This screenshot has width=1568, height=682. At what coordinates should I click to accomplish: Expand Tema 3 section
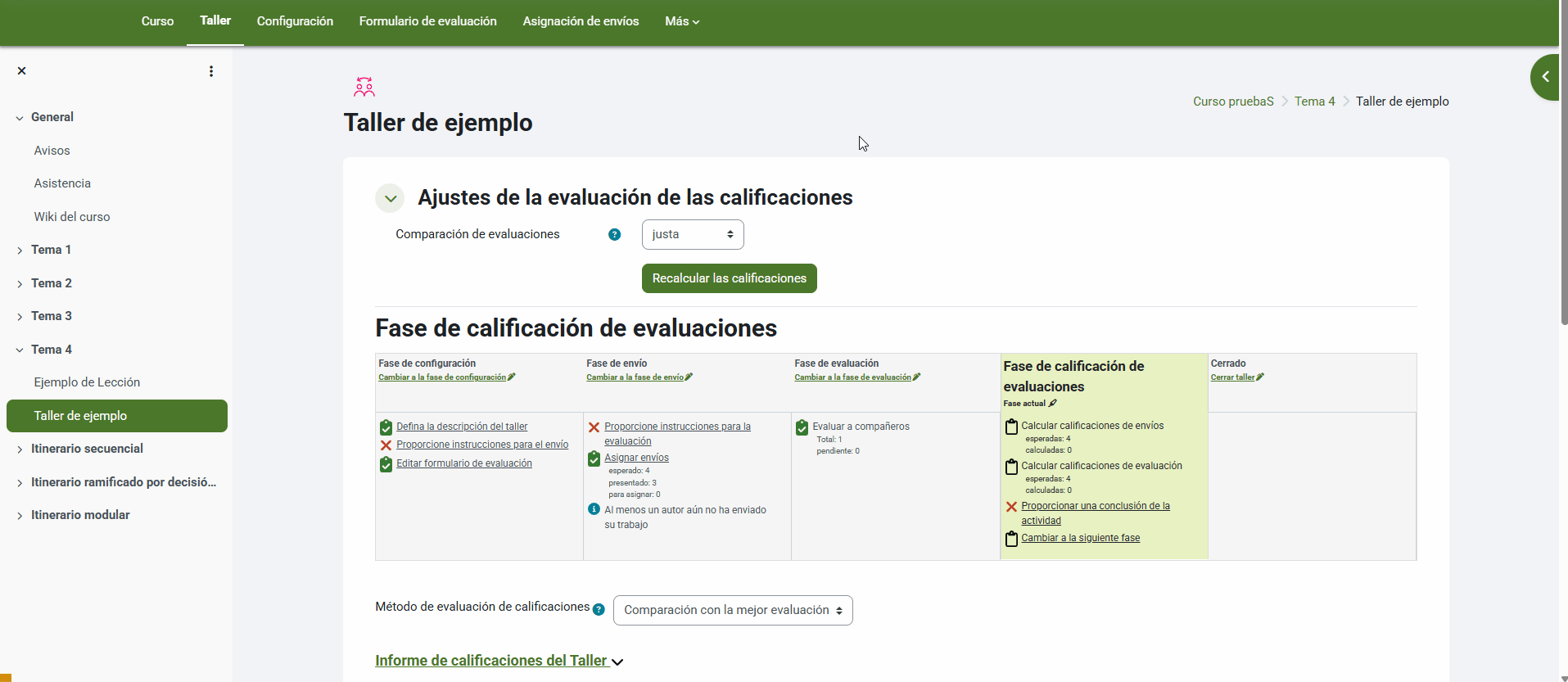point(20,317)
